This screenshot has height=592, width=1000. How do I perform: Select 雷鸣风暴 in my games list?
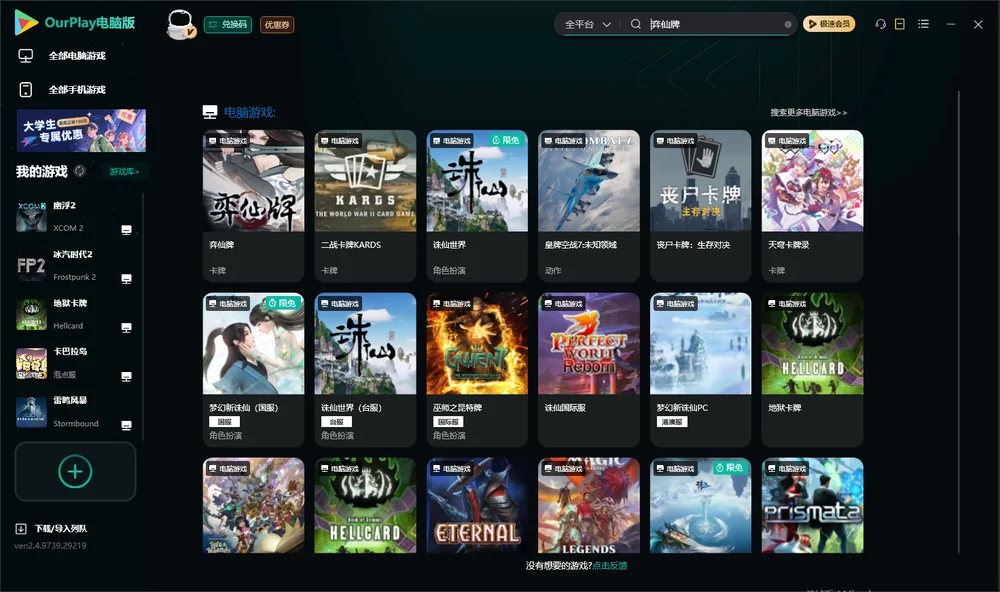click(x=77, y=412)
